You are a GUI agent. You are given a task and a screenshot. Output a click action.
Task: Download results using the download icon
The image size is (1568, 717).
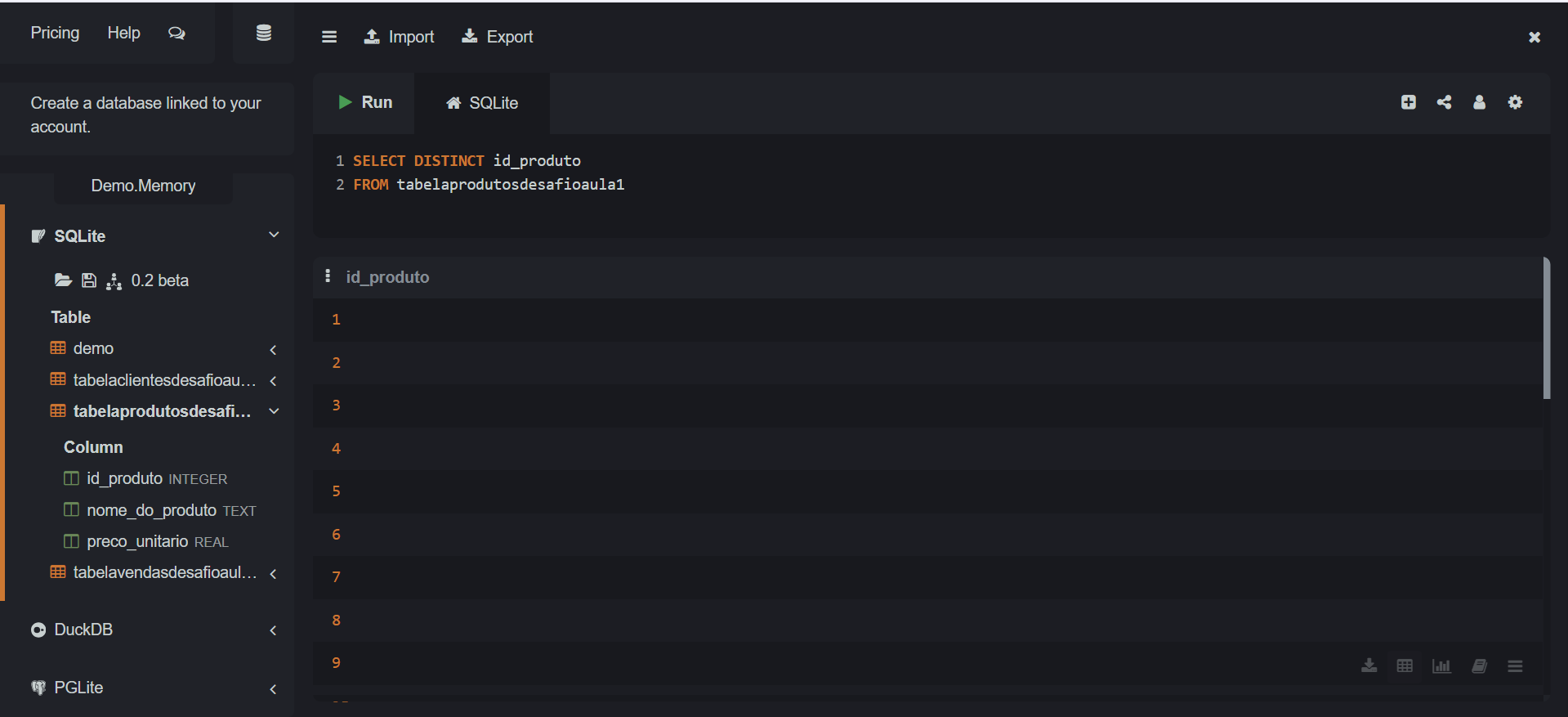pyautogui.click(x=1369, y=665)
